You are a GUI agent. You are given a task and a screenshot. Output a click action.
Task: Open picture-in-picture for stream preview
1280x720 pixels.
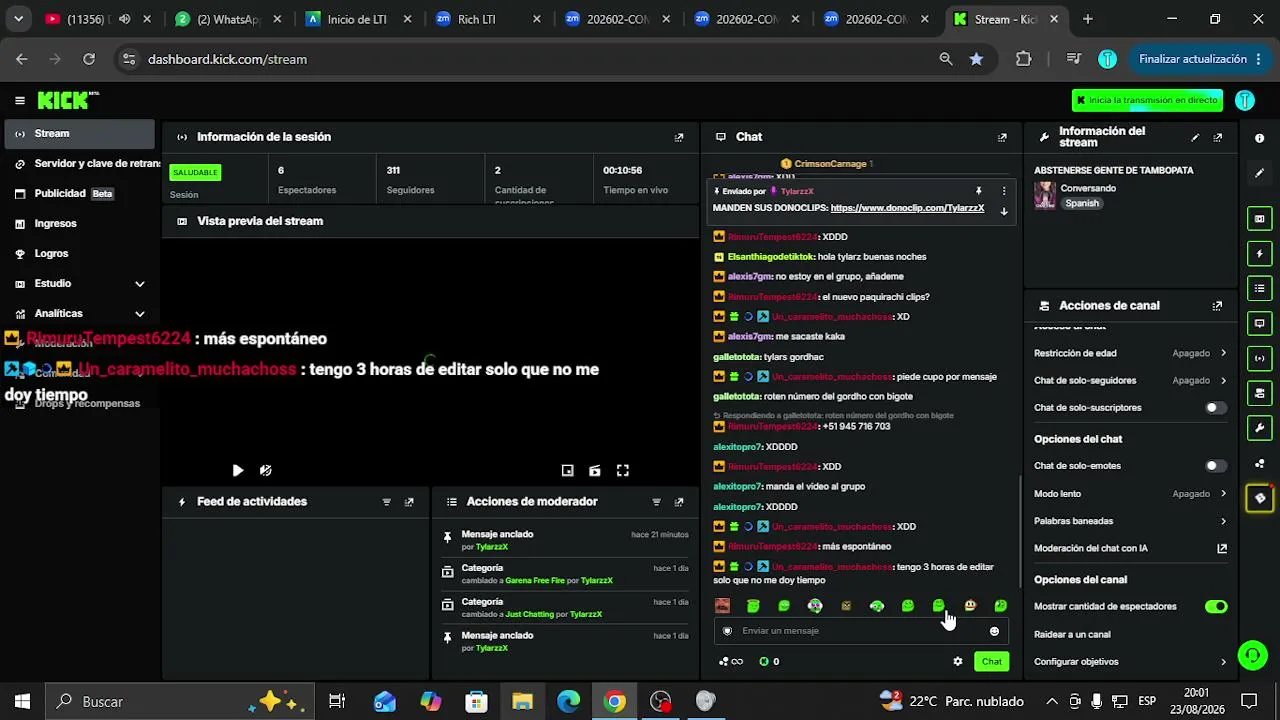pos(568,471)
